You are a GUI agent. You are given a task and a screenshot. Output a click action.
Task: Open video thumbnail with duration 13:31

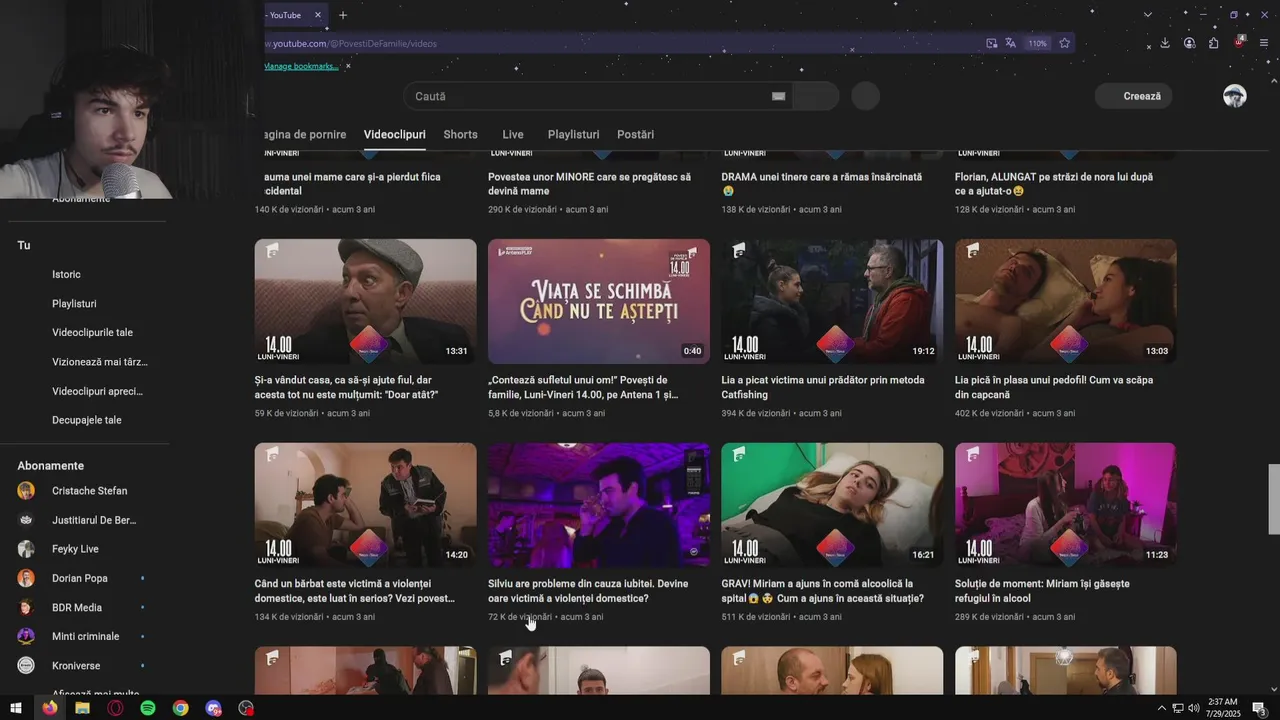365,301
